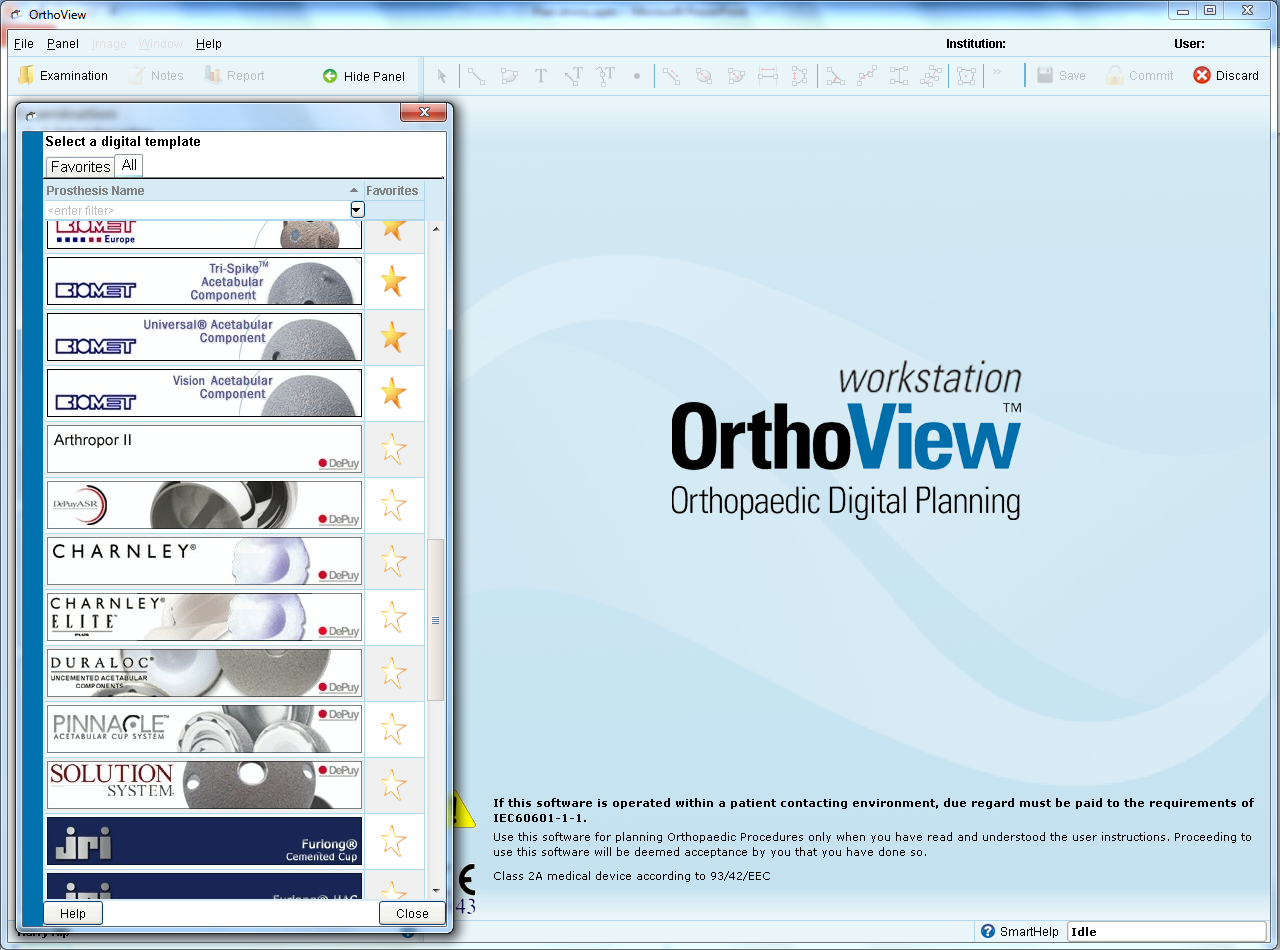This screenshot has width=1280, height=950.
Task: Click the Close button in template dialog
Action: pyautogui.click(x=412, y=913)
